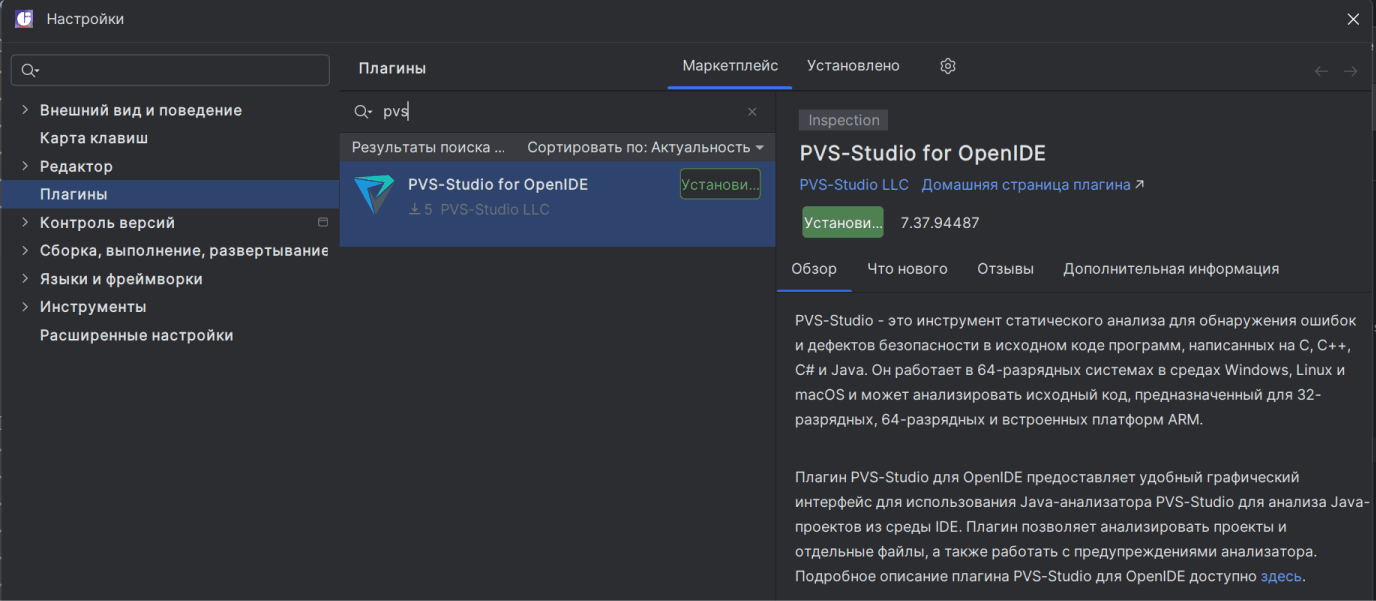
Task: Click the back navigation arrow
Action: point(1321,71)
